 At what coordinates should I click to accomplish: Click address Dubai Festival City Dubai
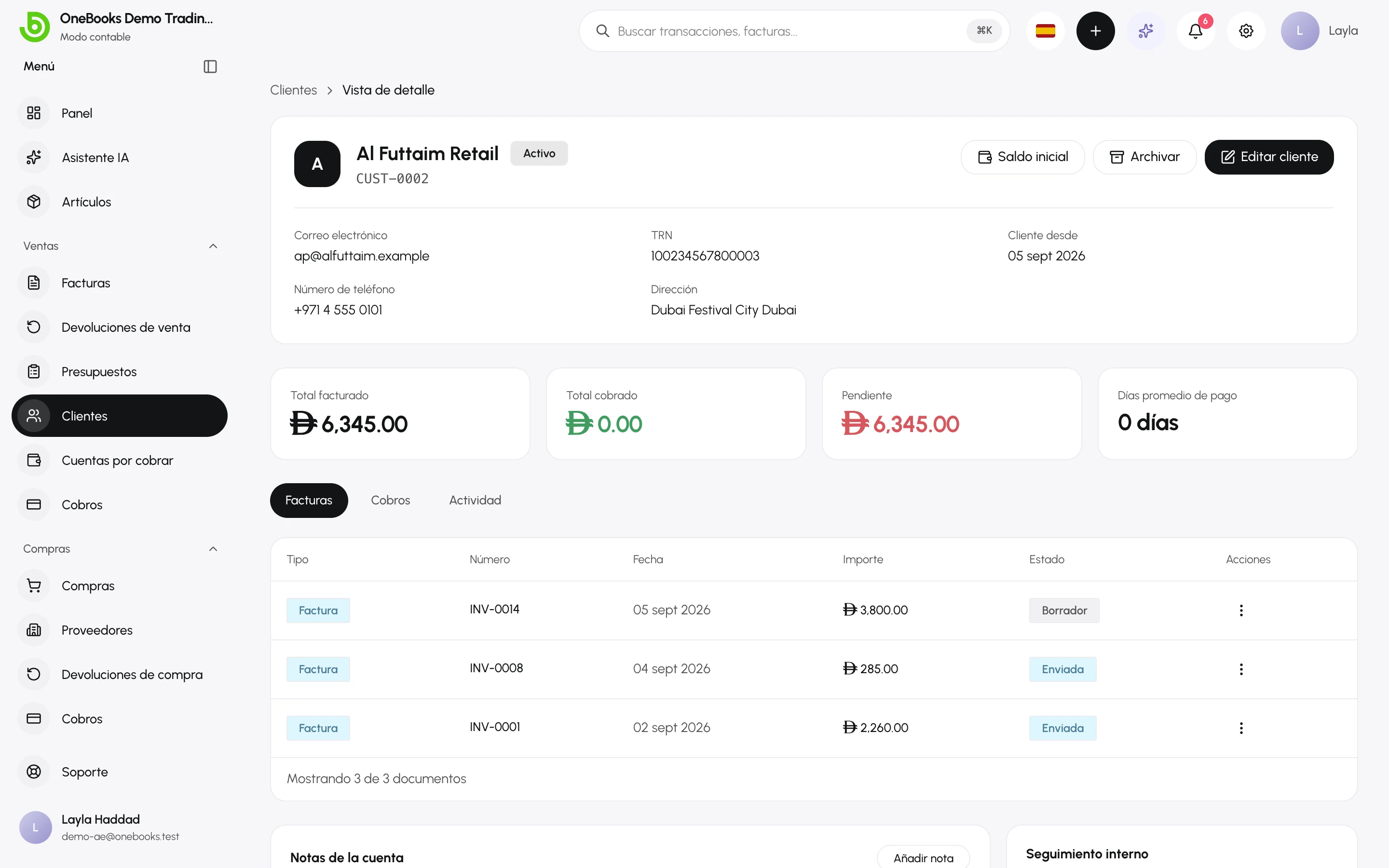tap(723, 310)
